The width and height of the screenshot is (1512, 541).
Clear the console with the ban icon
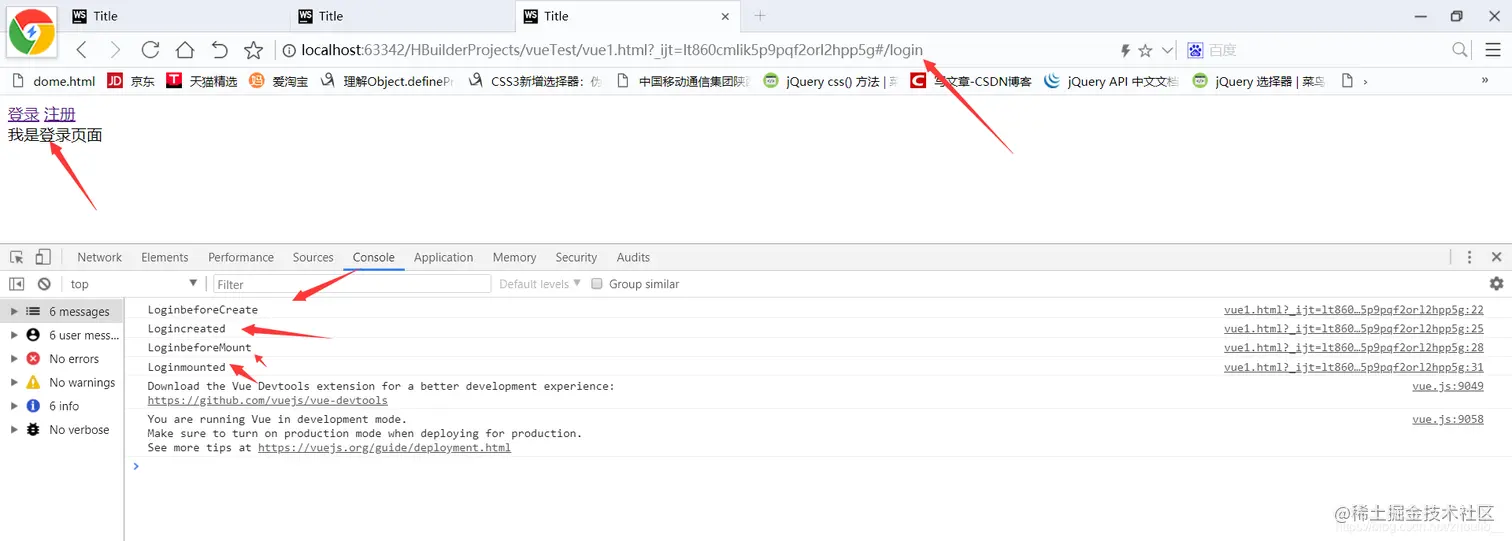[44, 284]
